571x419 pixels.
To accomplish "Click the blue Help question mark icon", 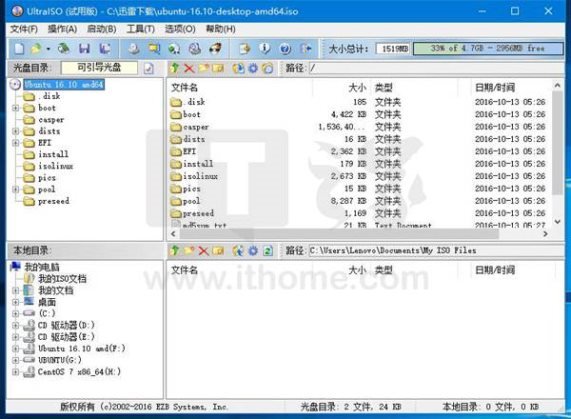I will (285, 48).
